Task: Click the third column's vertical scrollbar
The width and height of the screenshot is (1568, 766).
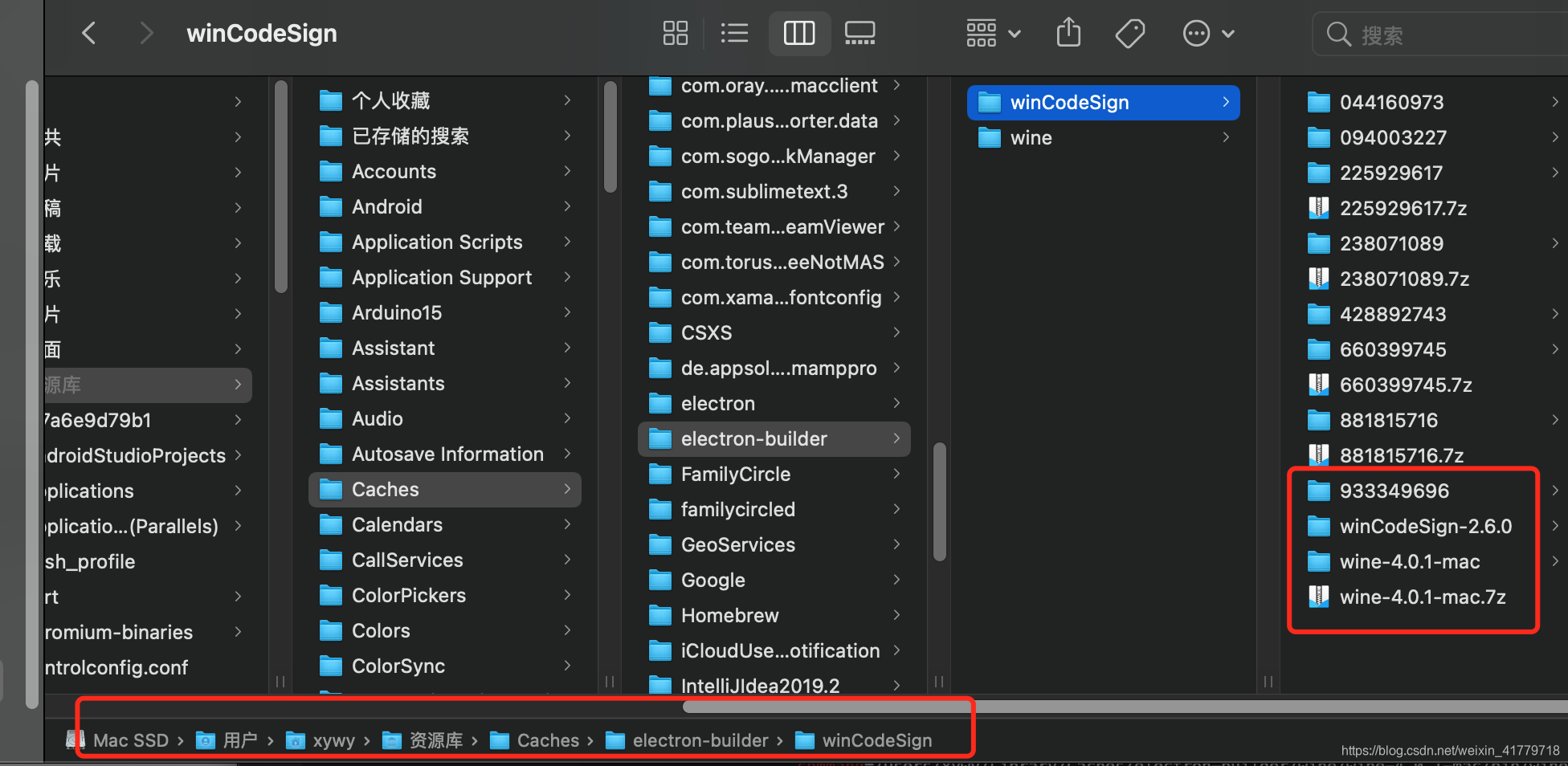Action: tap(940, 502)
